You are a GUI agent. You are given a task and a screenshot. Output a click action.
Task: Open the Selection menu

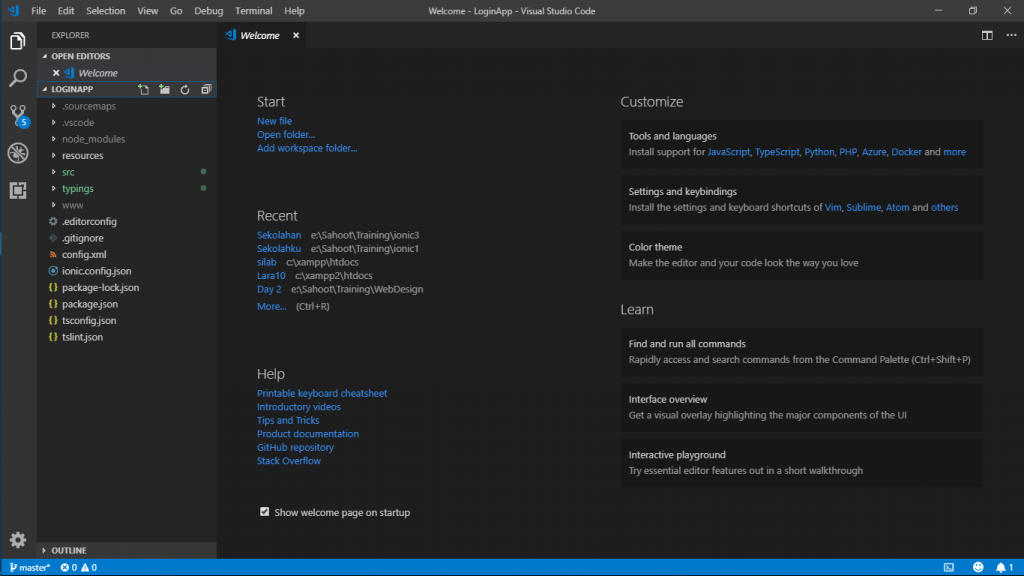click(106, 11)
